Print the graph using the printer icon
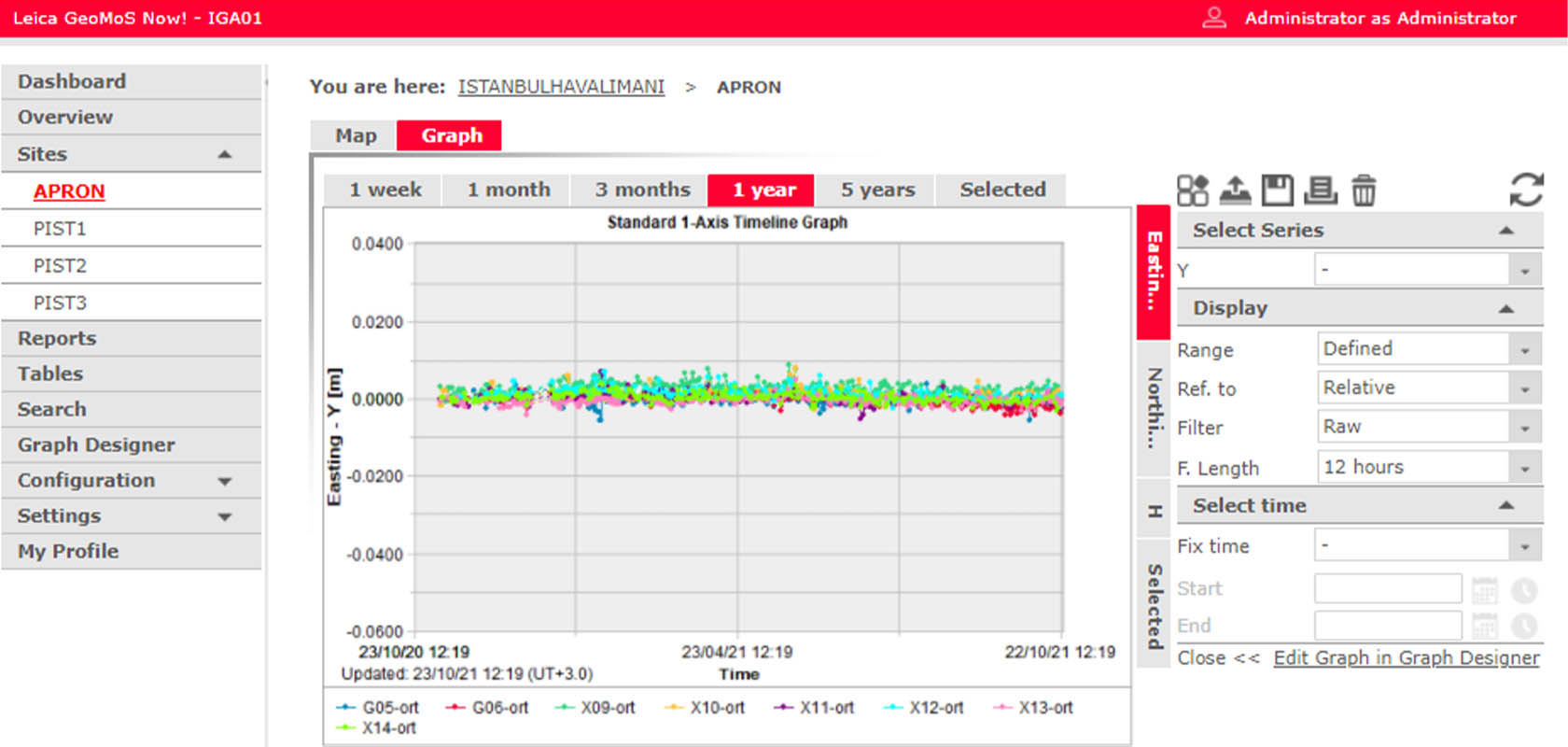This screenshot has height=747, width=1568. click(x=1320, y=190)
